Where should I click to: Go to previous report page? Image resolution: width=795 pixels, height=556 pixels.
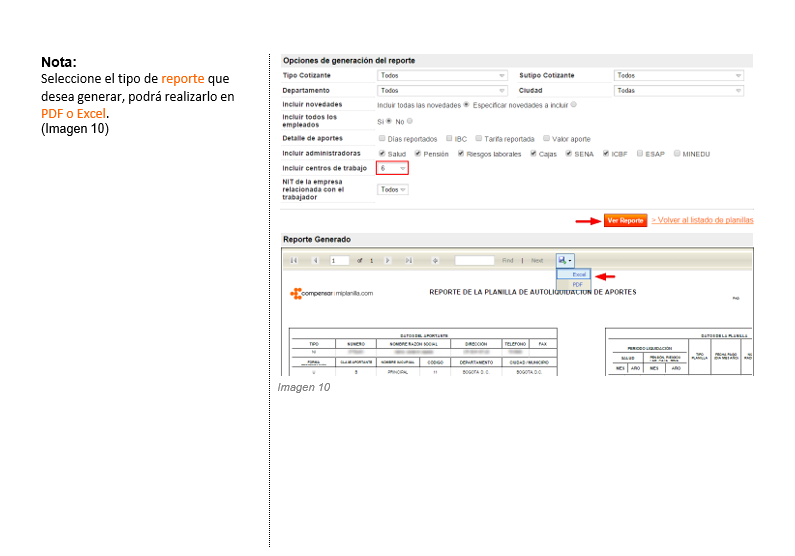(x=315, y=261)
